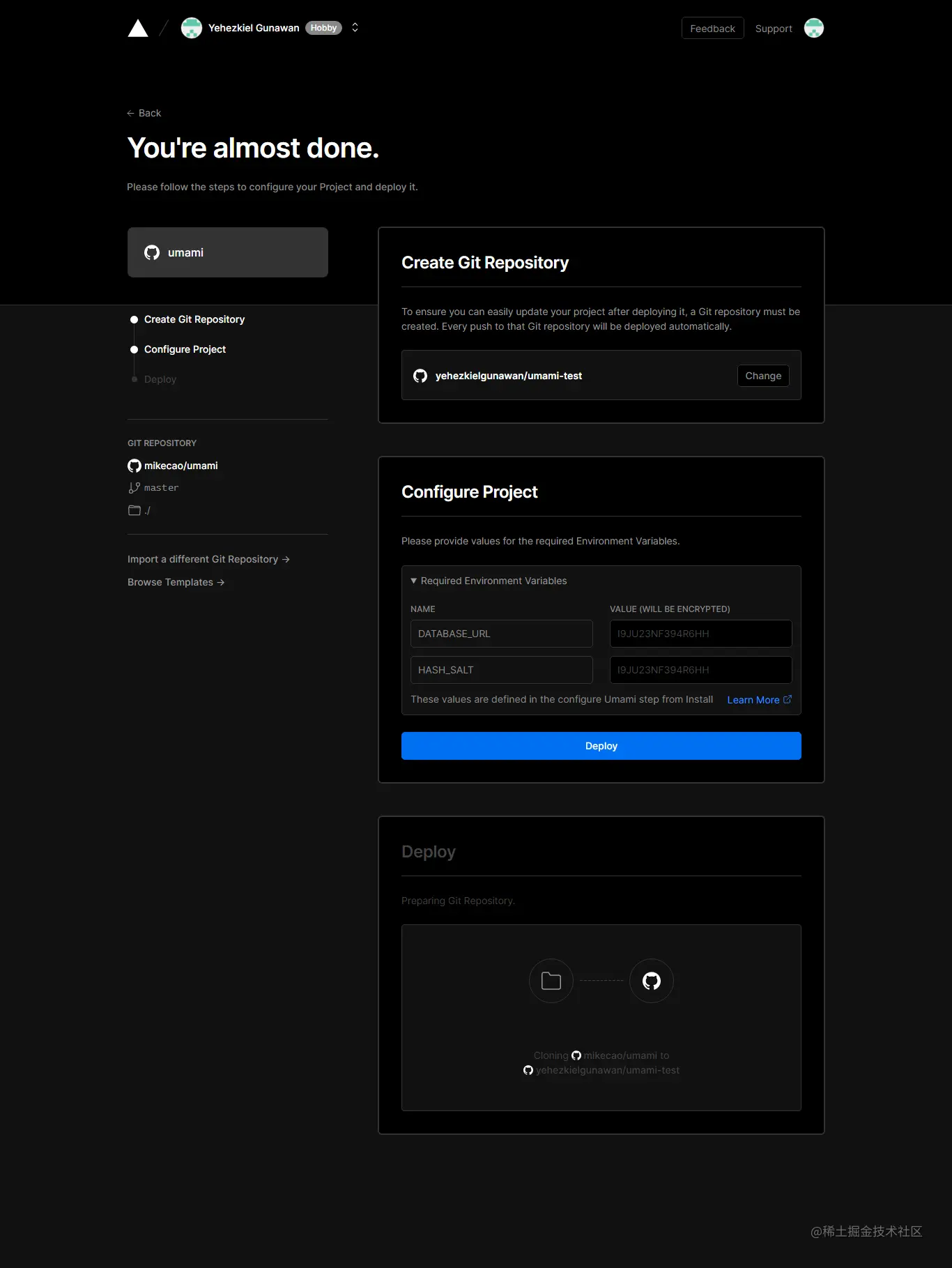Image resolution: width=952 pixels, height=1268 pixels.
Task: Click the blue Deploy button
Action: click(x=601, y=746)
